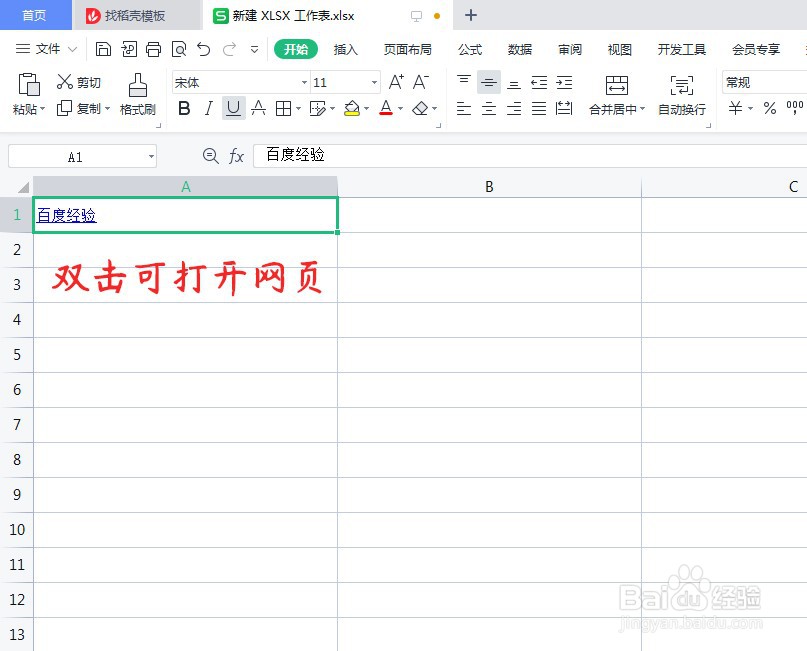Switch to View (视图) tab
The image size is (807, 651).
tap(620, 49)
